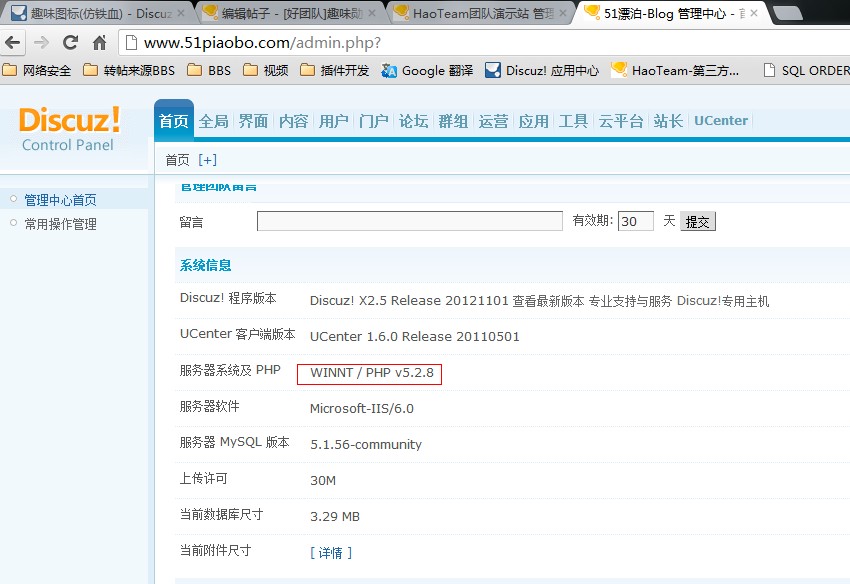Open the 群组 admin menu
The height and width of the screenshot is (584, 850).
453,121
